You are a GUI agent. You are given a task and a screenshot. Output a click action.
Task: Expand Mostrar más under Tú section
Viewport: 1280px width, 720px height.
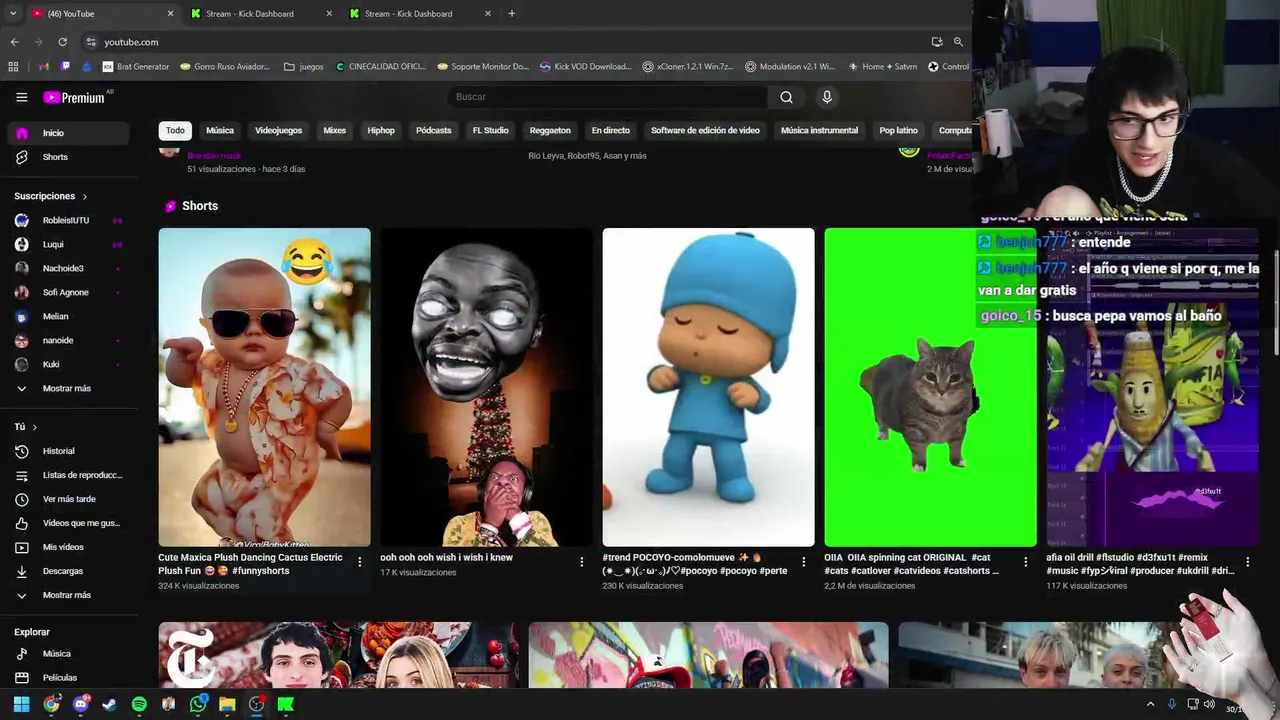click(68, 595)
